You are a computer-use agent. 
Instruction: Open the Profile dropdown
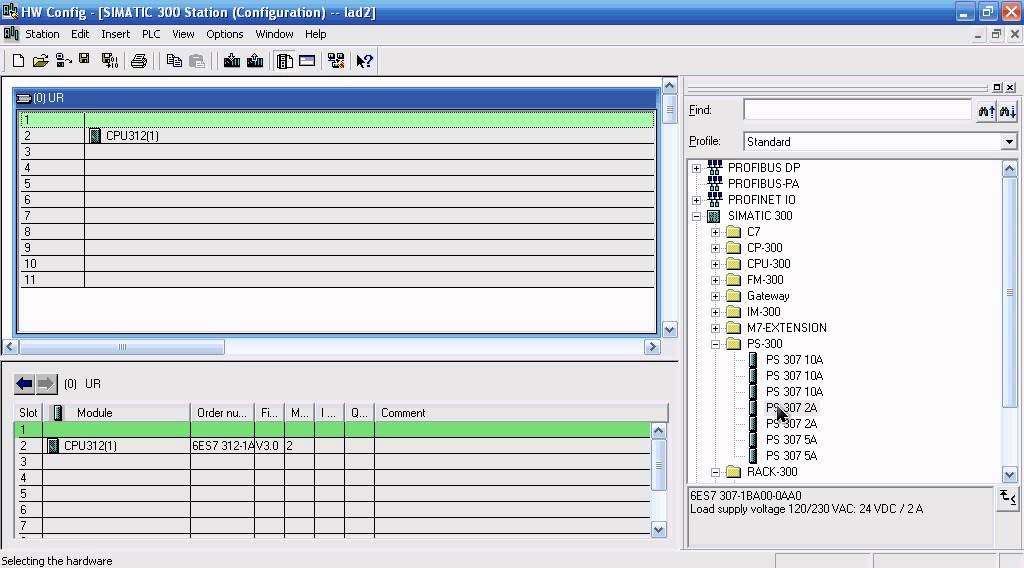[x=1009, y=142]
